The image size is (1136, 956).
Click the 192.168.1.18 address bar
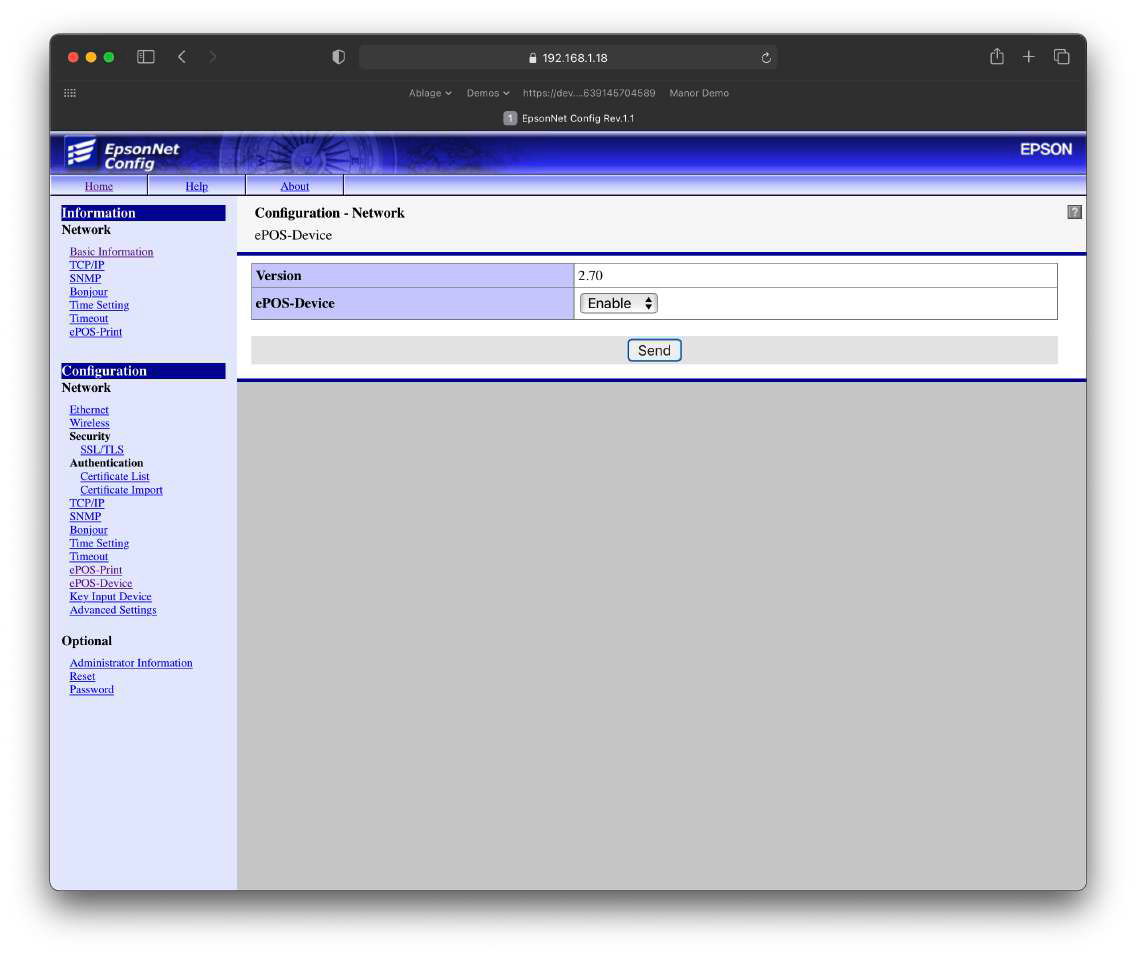pyautogui.click(x=568, y=57)
